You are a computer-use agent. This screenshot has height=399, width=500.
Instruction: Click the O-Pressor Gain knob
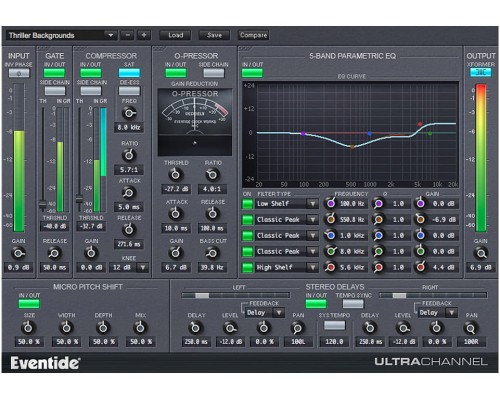[x=176, y=253]
